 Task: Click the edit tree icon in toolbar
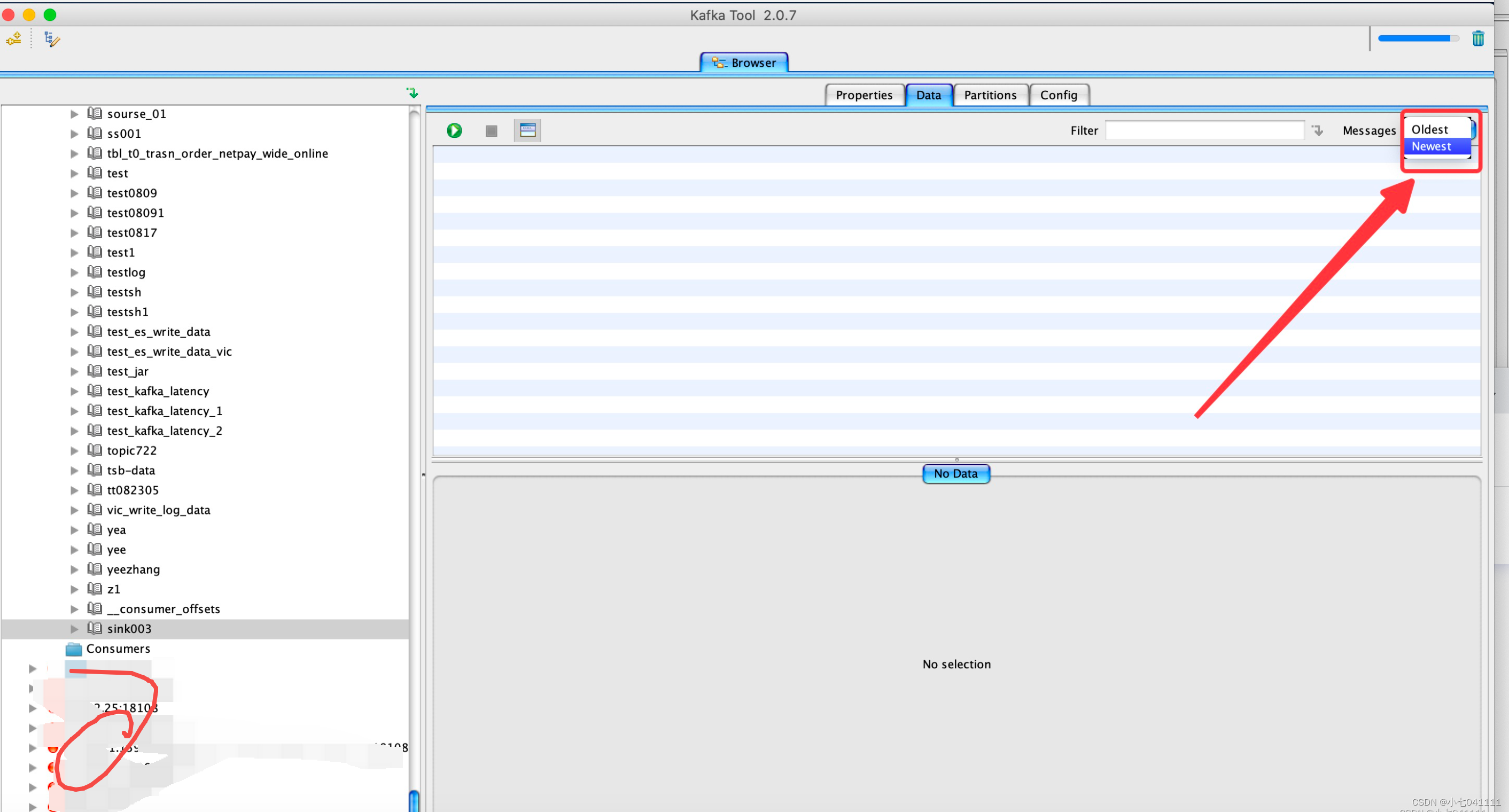pyautogui.click(x=51, y=39)
